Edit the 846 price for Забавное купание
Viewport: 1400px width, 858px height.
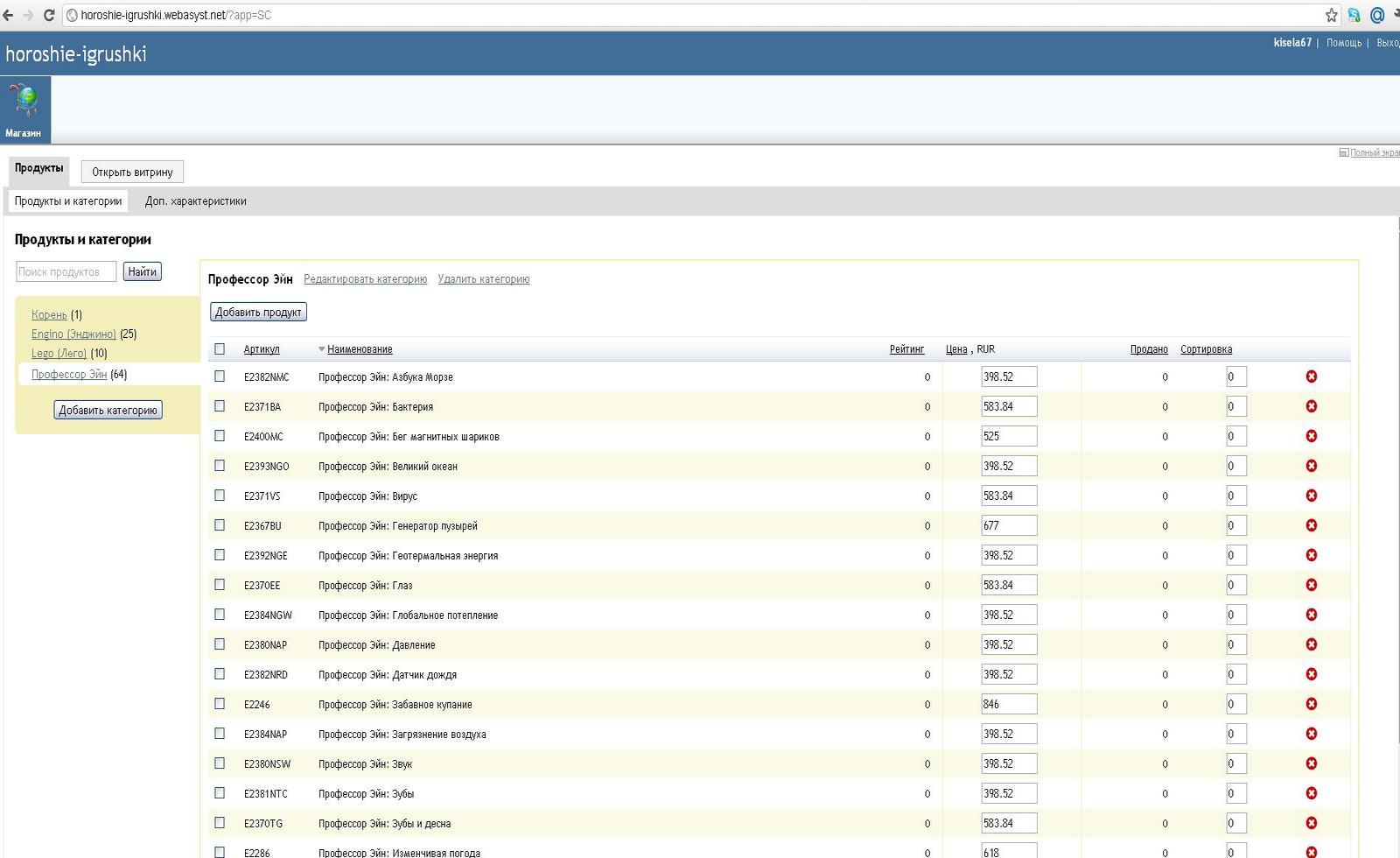pos(1009,704)
